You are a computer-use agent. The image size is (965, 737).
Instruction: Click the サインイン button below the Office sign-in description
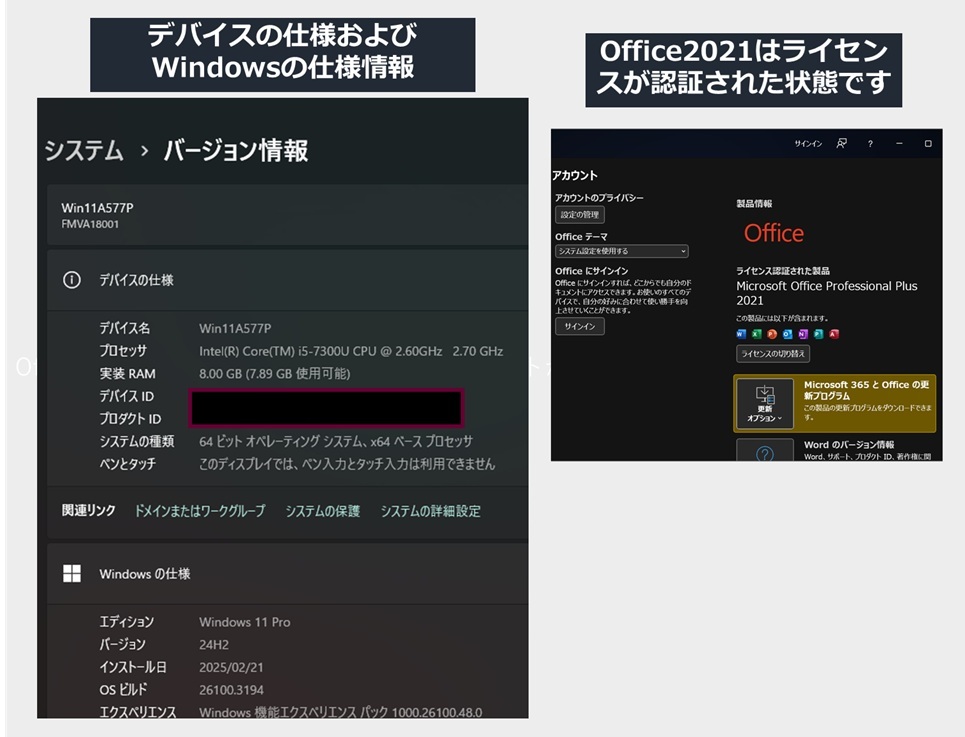[x=580, y=326]
